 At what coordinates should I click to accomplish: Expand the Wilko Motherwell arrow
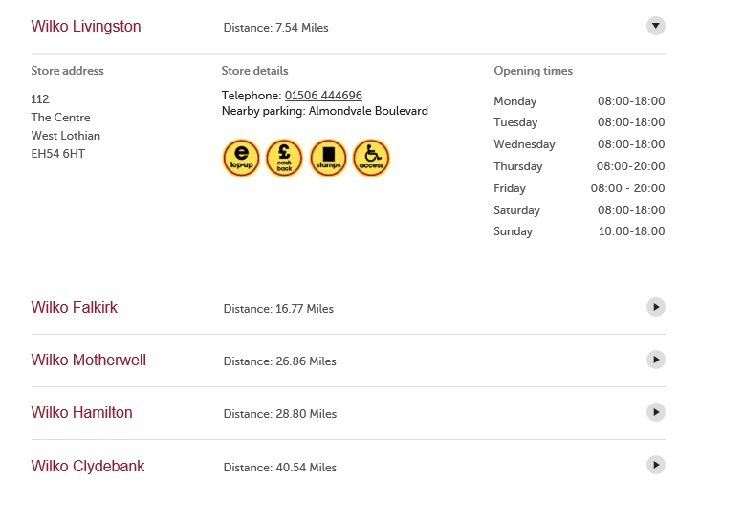[655, 359]
